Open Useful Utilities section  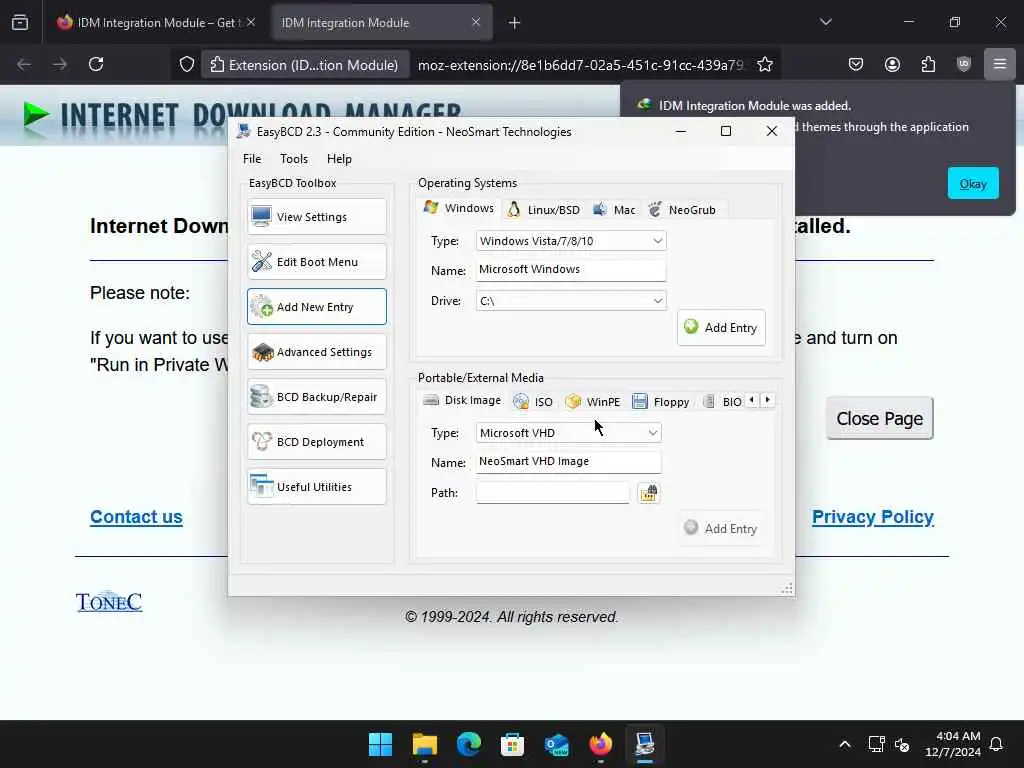click(x=317, y=487)
